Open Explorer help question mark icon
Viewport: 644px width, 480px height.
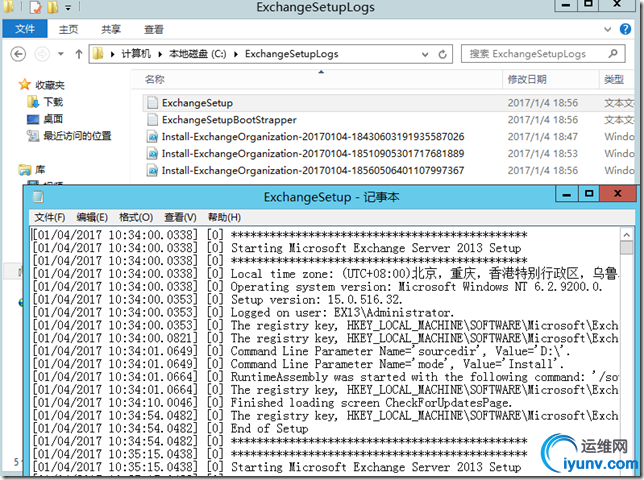point(625,29)
